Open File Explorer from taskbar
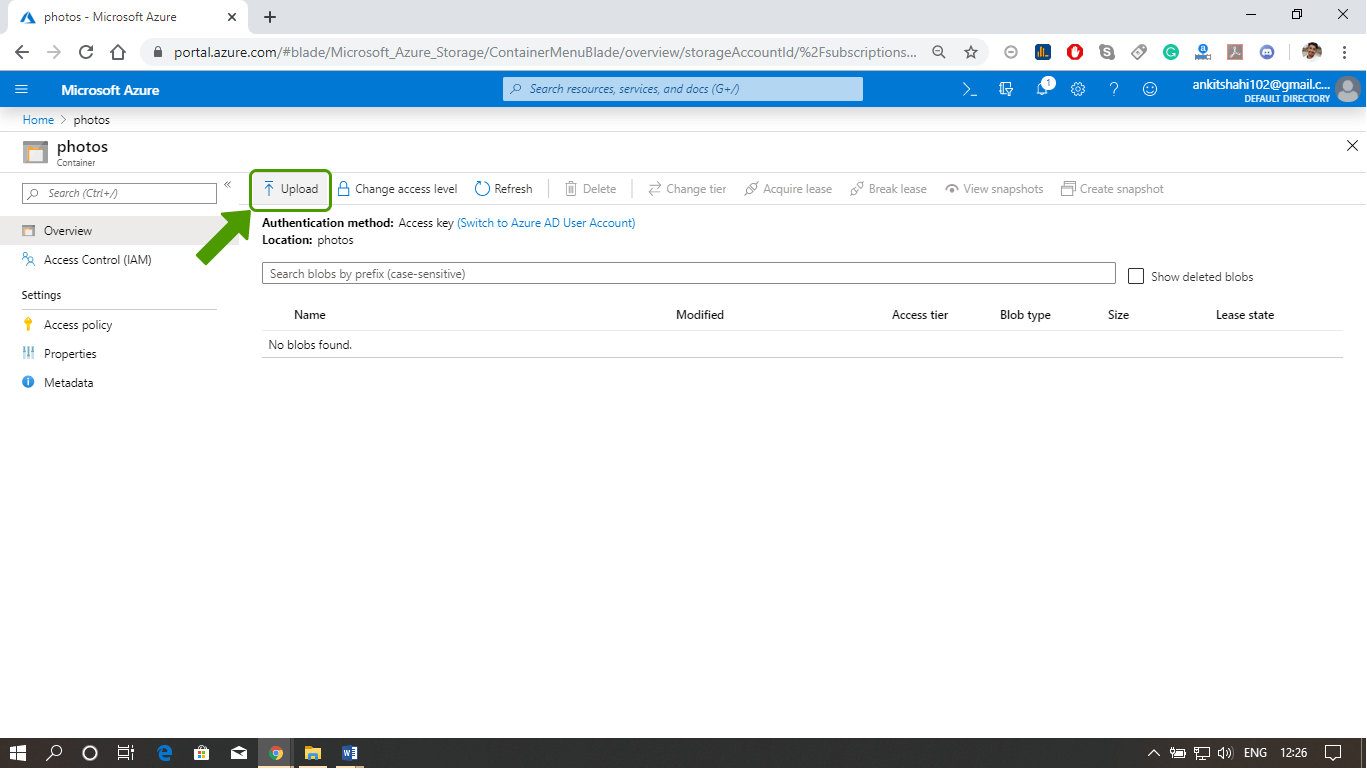This screenshot has height=769, width=1367. pyautogui.click(x=312, y=753)
